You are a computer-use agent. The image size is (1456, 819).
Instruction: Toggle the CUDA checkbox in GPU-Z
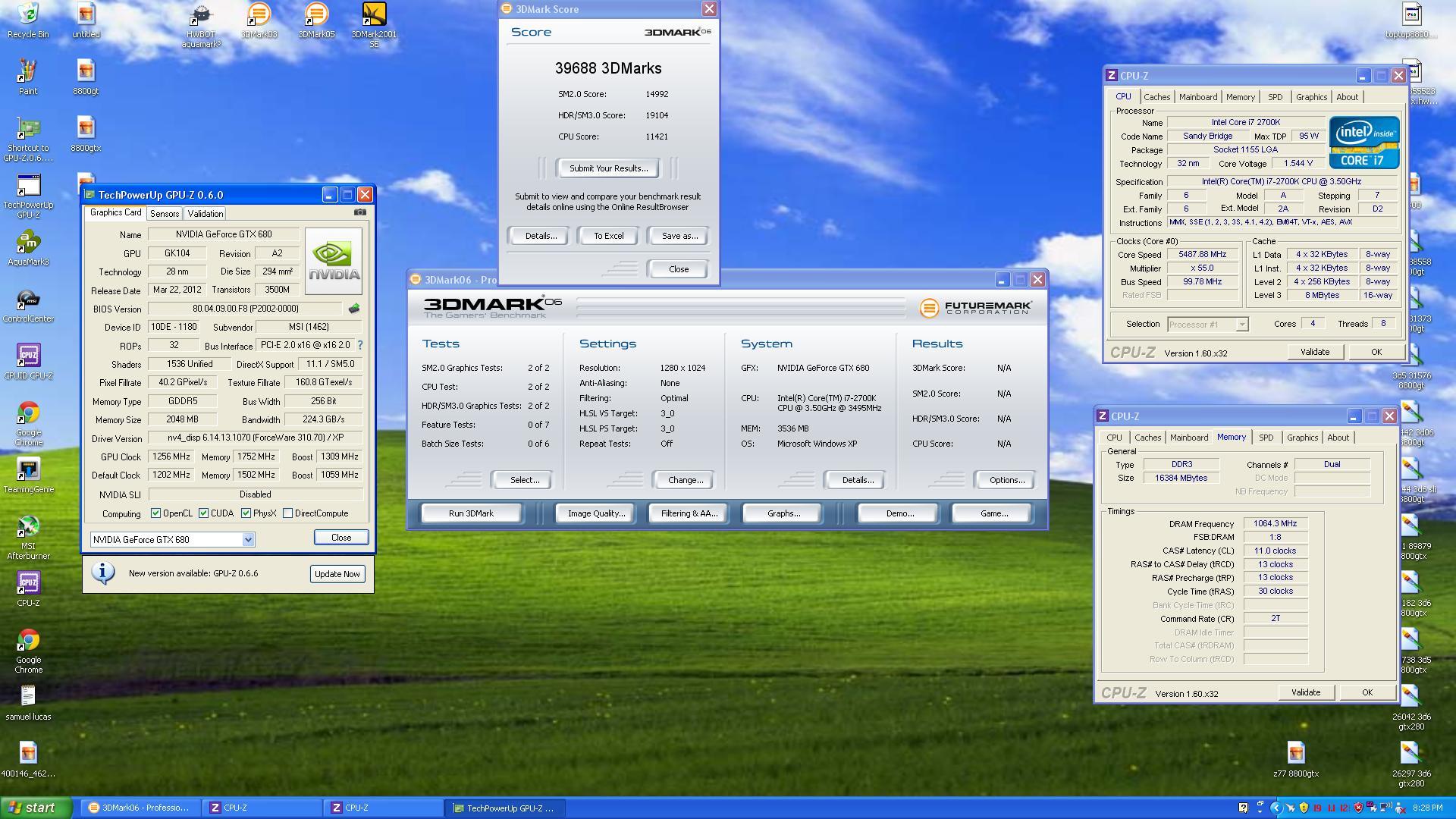[x=203, y=513]
